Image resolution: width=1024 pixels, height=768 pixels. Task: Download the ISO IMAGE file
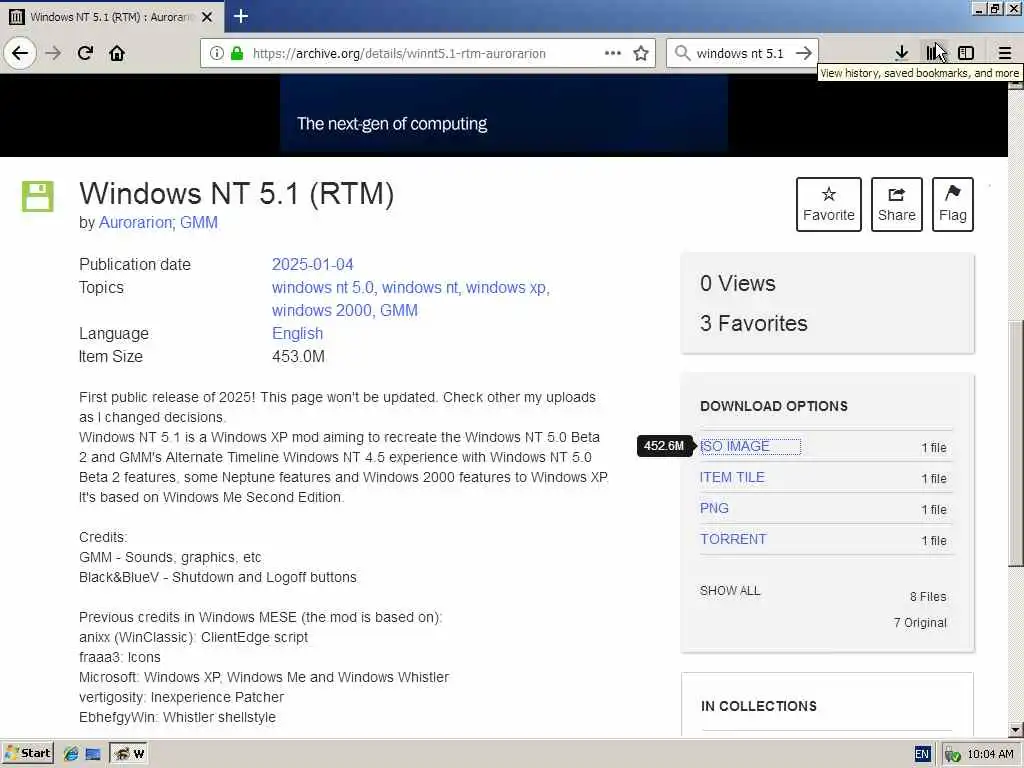pos(735,447)
